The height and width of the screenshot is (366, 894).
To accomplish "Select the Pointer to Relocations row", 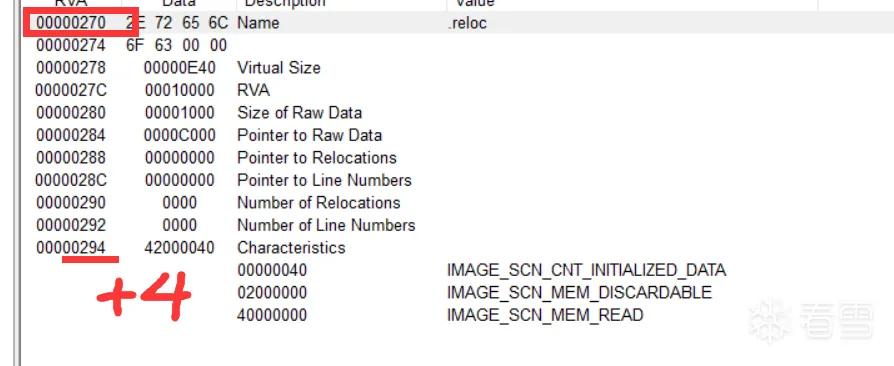I will coord(457,158).
